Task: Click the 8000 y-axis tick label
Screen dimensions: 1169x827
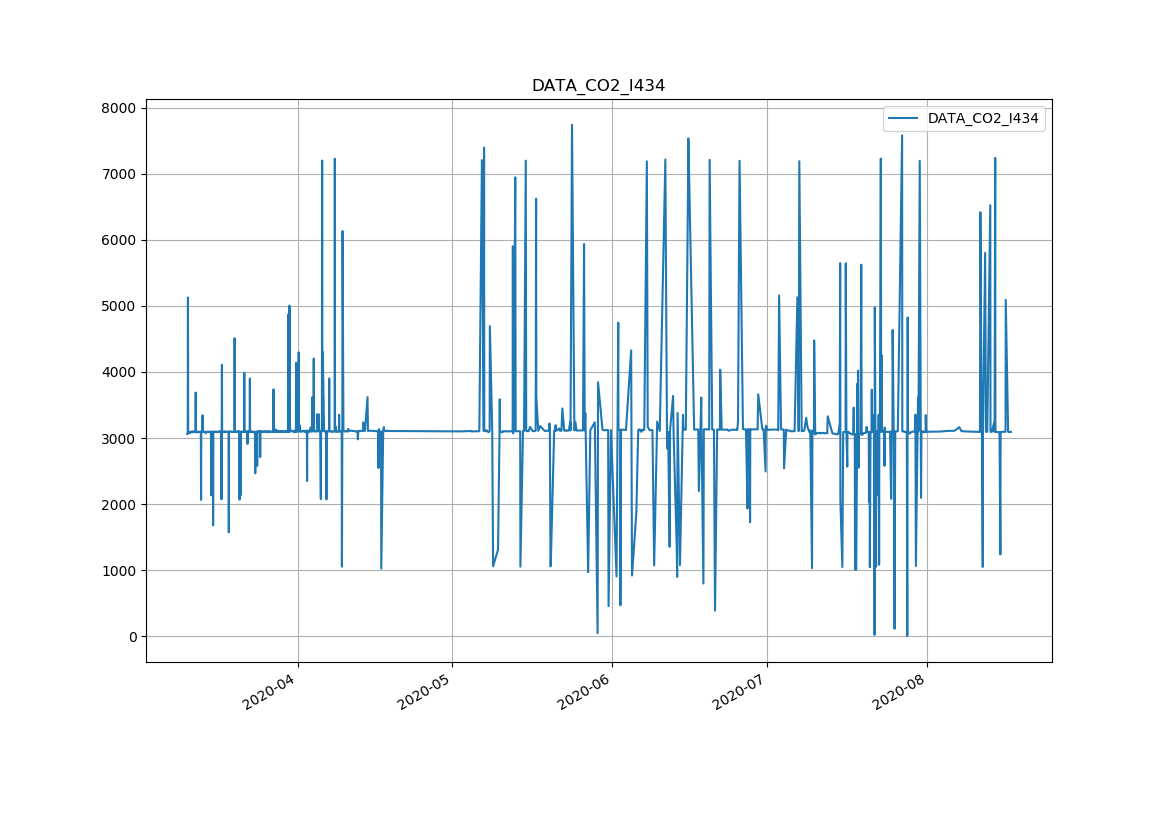Action: click(x=118, y=108)
